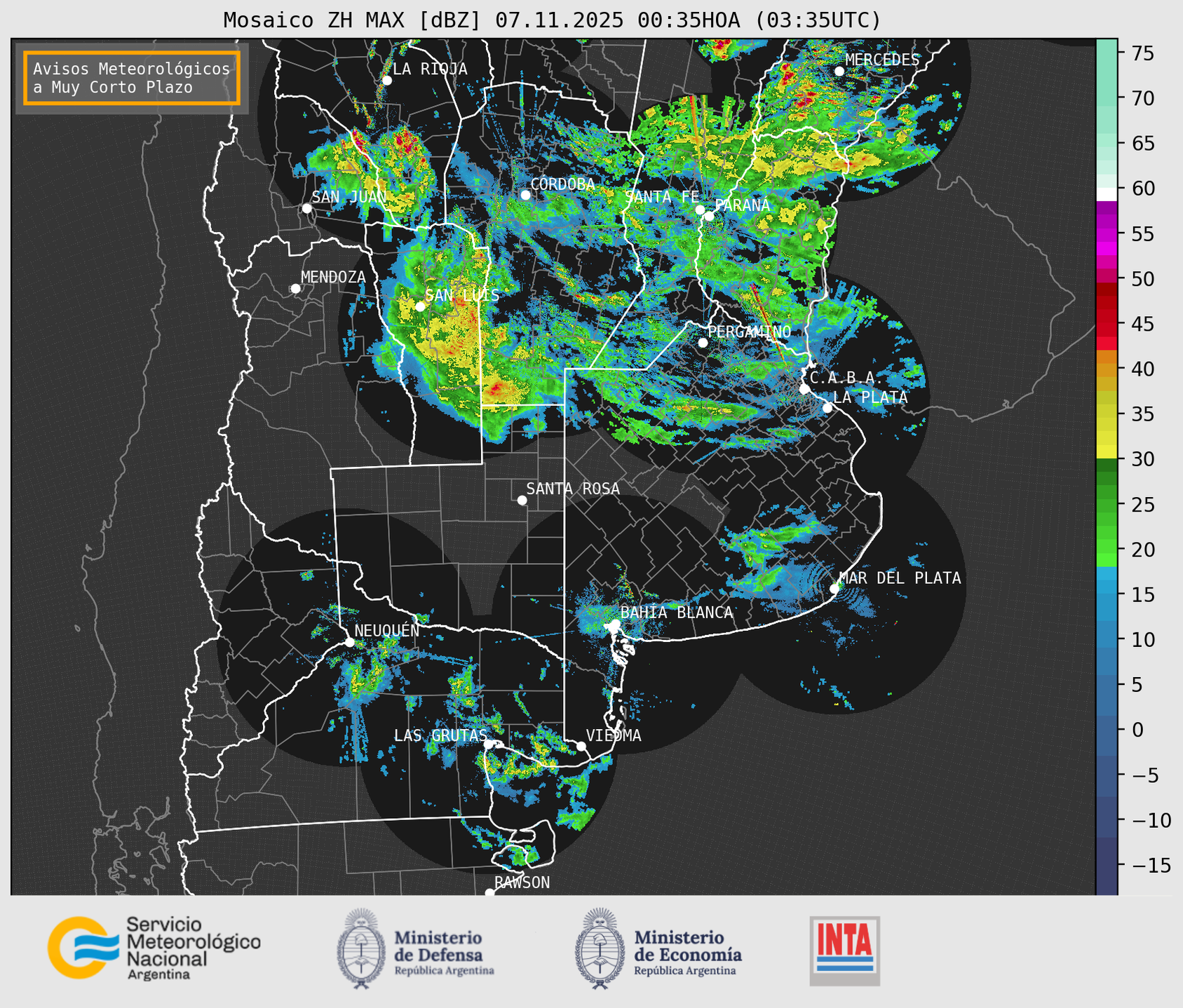Click the NEUQUÉN city marker dot
This screenshot has width=1183, height=1008.
349,642
